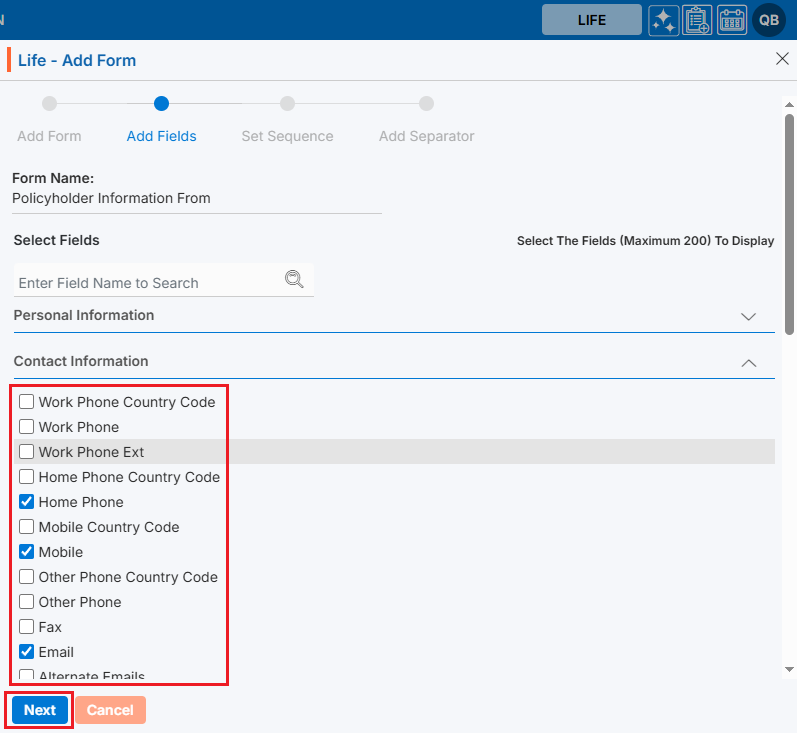
Task: Focus the field name search box
Action: (x=150, y=283)
